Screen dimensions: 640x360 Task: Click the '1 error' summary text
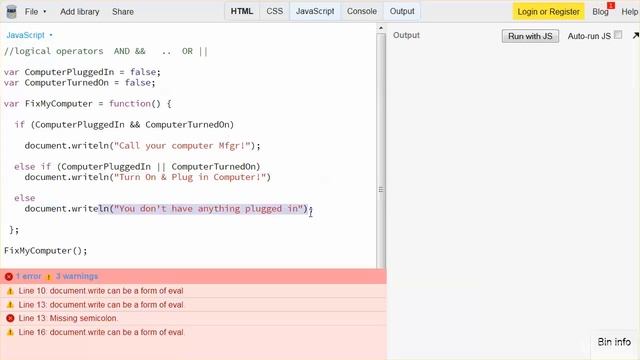tap(29, 276)
